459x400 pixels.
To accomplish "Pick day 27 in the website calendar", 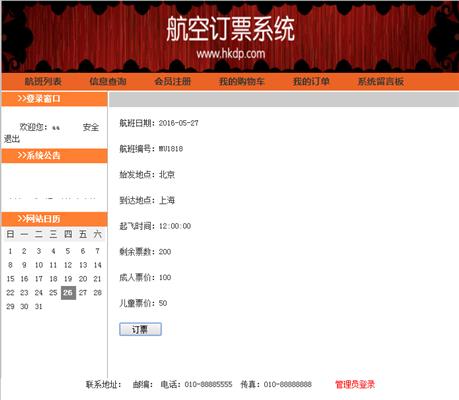I will point(83,293).
